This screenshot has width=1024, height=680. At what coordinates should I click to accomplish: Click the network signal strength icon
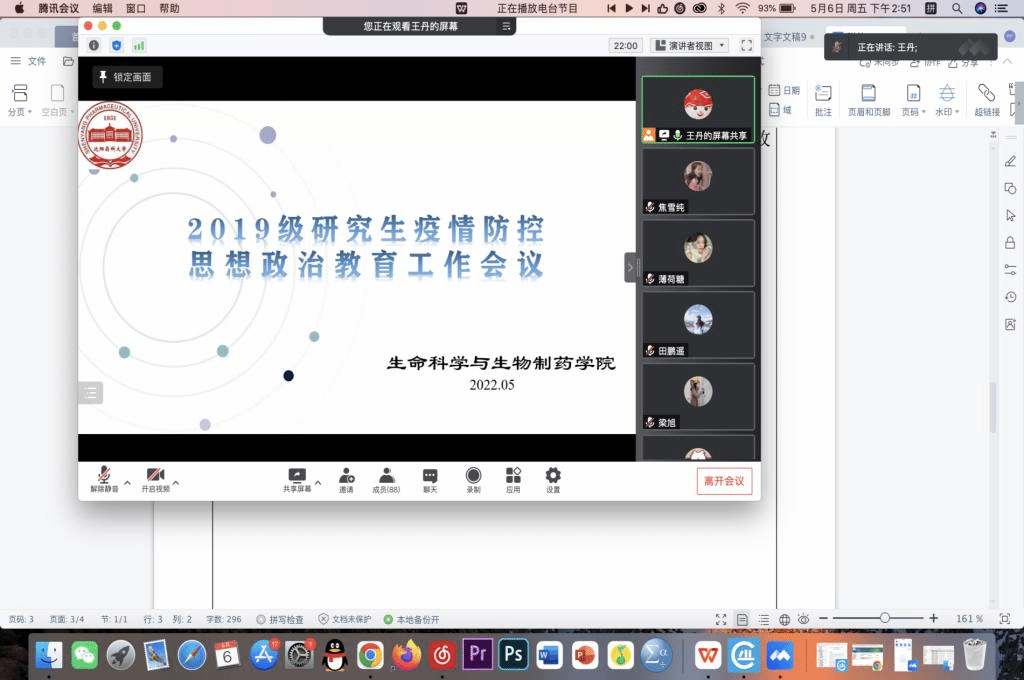139,45
